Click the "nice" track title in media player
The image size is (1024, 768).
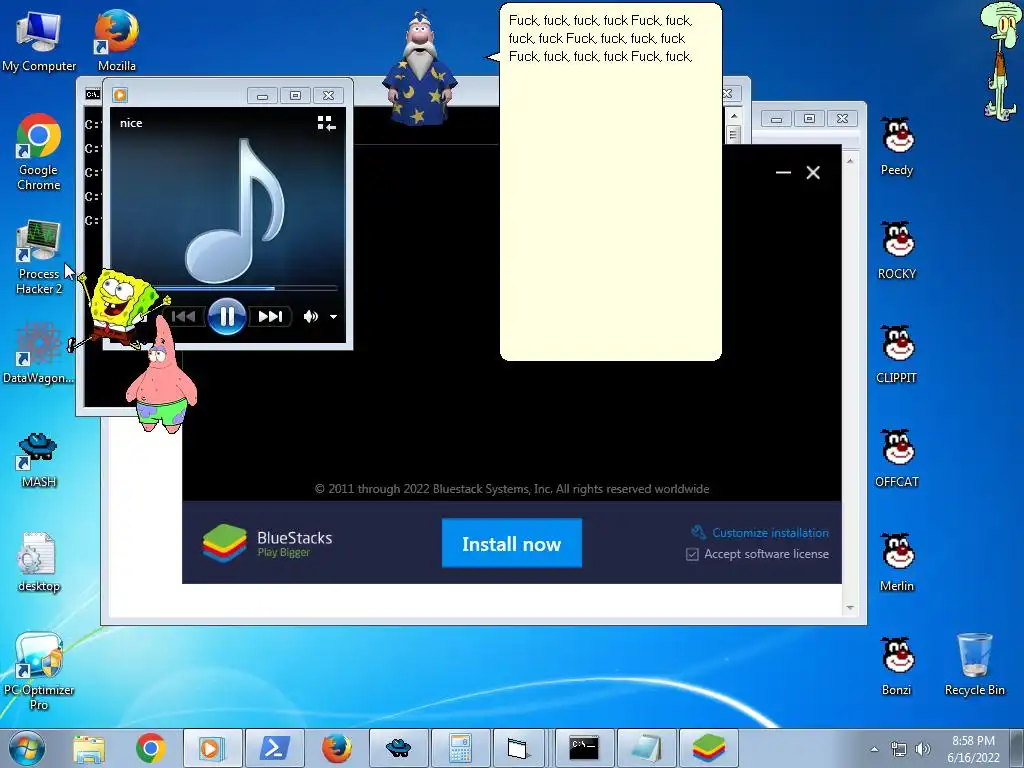pyautogui.click(x=131, y=123)
